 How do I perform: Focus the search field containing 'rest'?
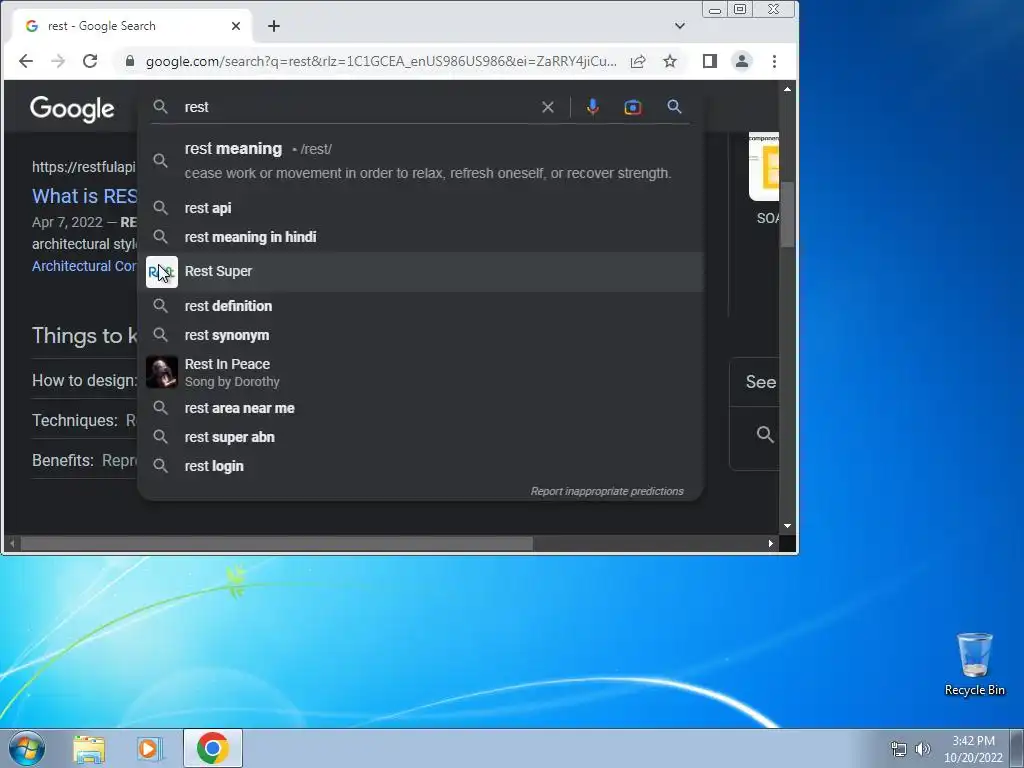click(360, 107)
